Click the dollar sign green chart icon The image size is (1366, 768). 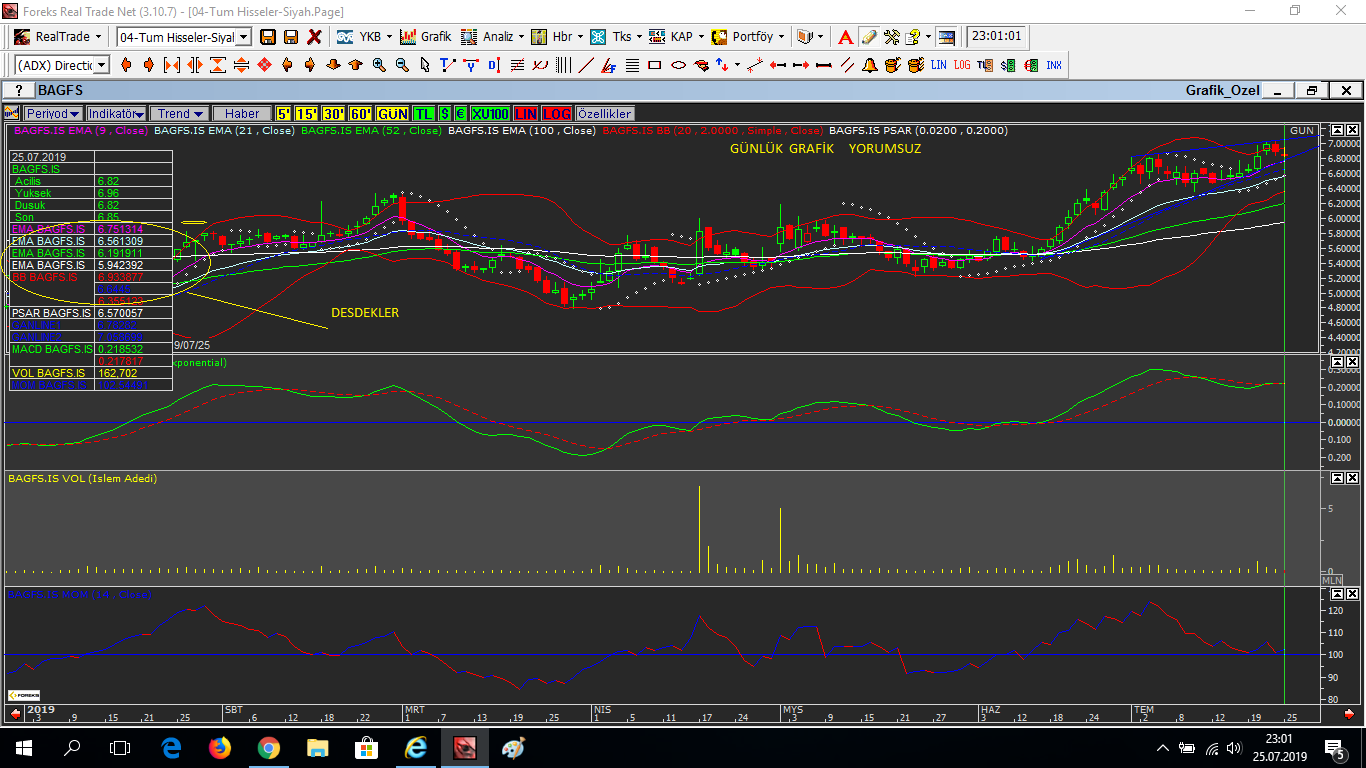point(1008,65)
